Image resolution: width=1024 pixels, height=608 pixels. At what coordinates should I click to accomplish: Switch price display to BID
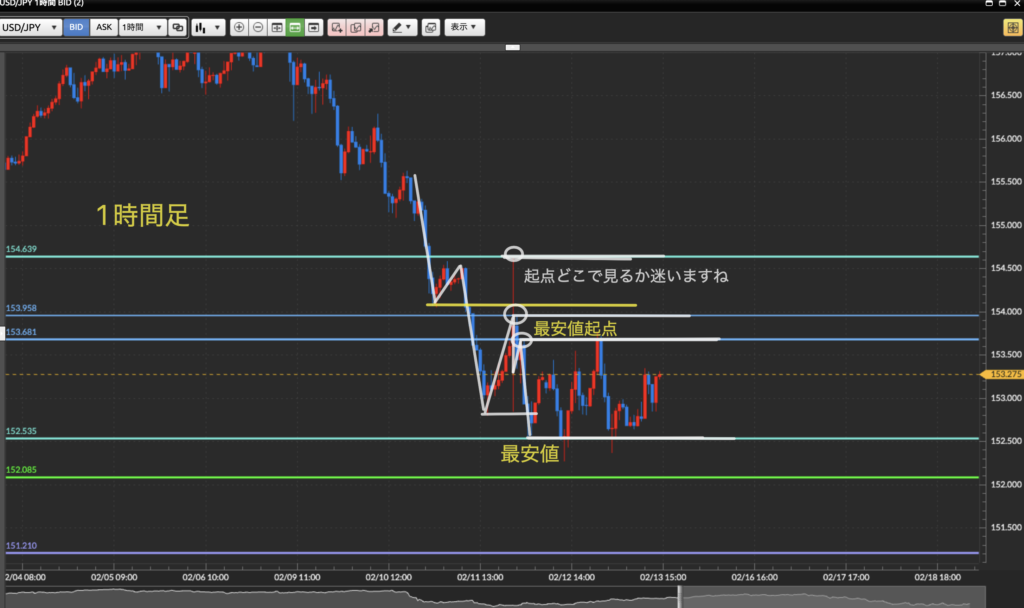pos(76,28)
